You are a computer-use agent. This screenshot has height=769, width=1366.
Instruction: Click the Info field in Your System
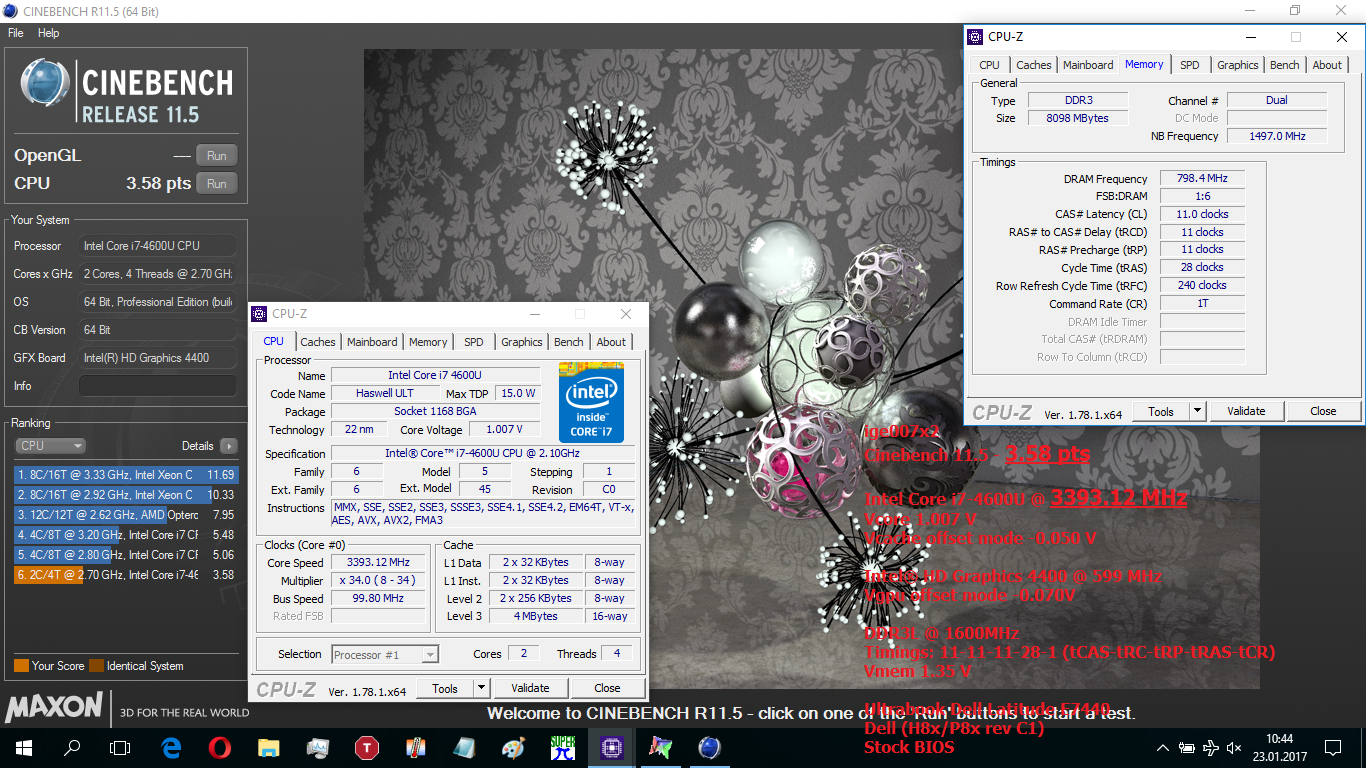tap(158, 386)
